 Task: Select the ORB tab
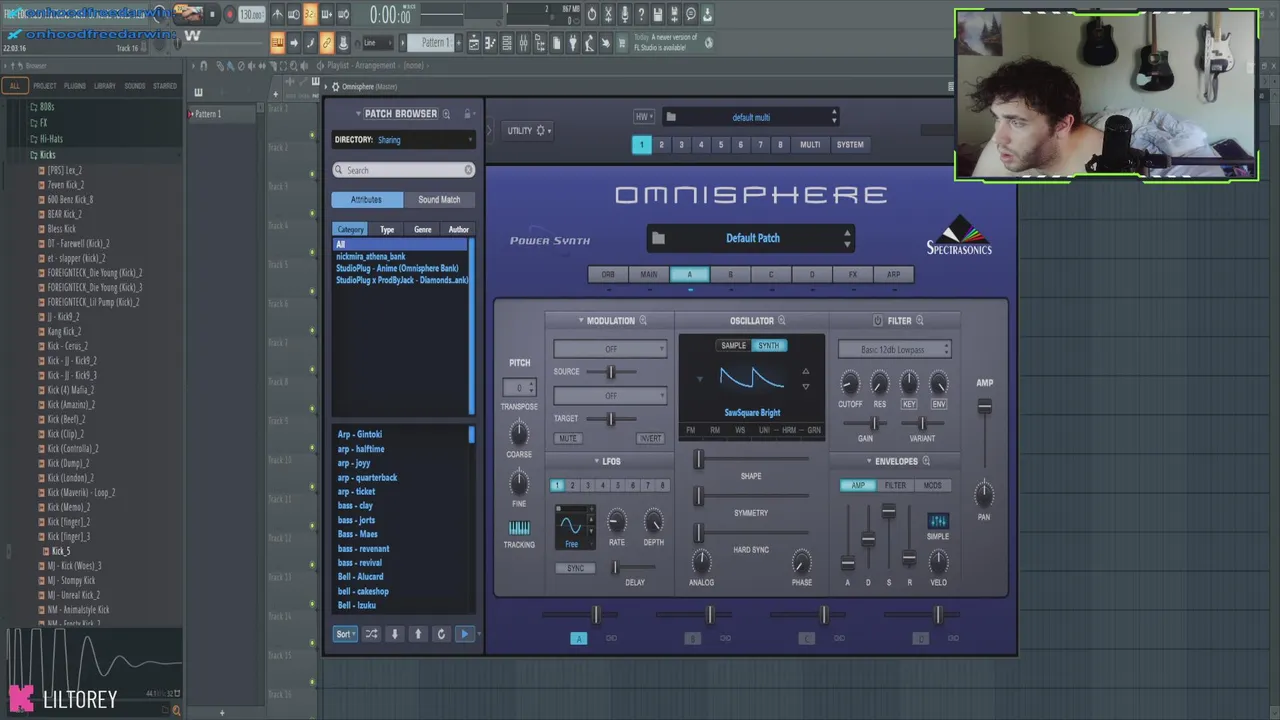point(608,274)
